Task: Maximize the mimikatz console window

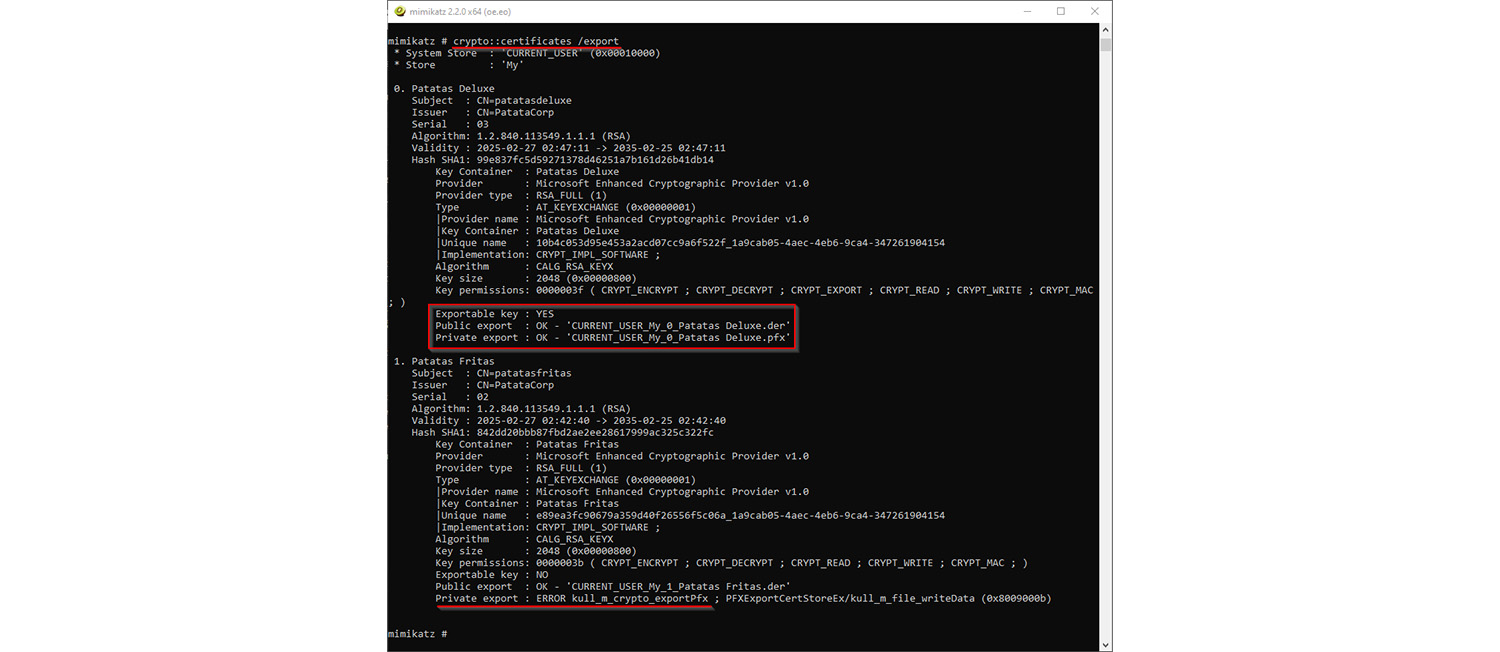Action: point(1061,12)
